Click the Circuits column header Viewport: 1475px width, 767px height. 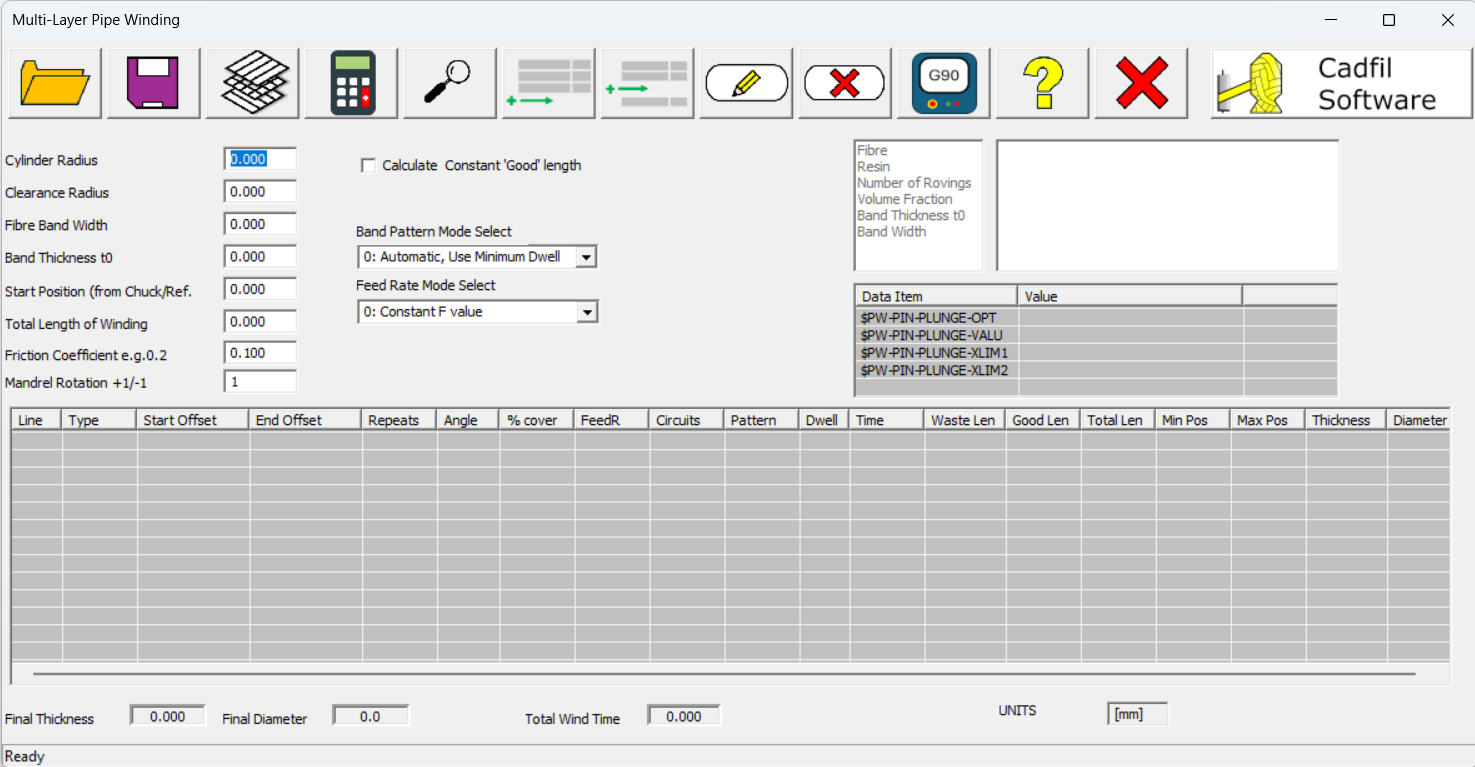687,420
